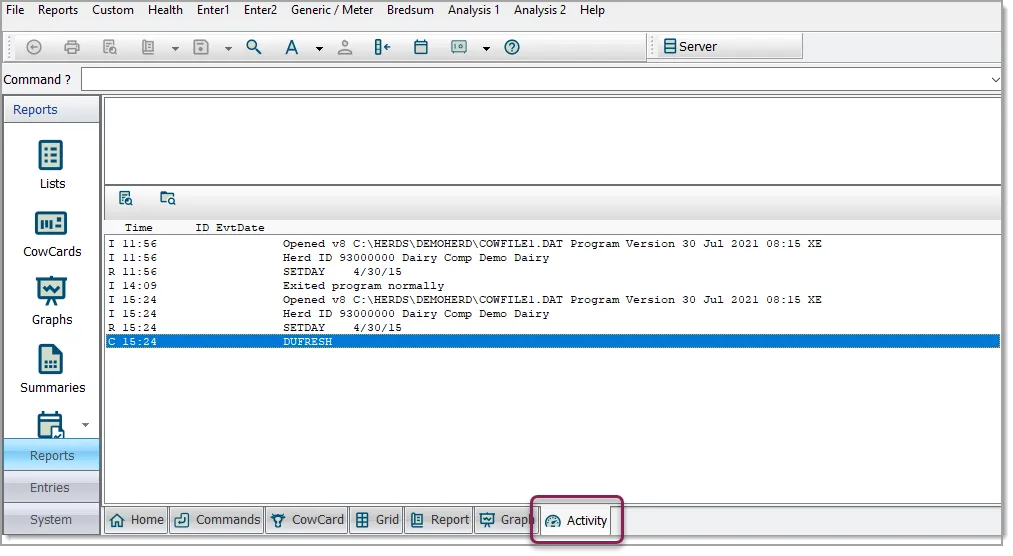Open Lists in the sidebar
The width and height of the screenshot is (1013, 556).
point(52,165)
